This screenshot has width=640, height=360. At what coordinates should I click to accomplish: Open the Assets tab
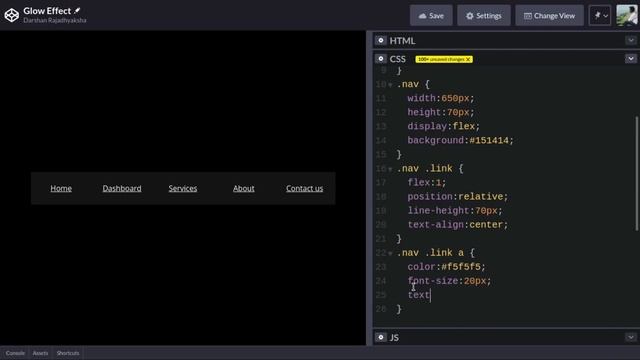(40, 353)
